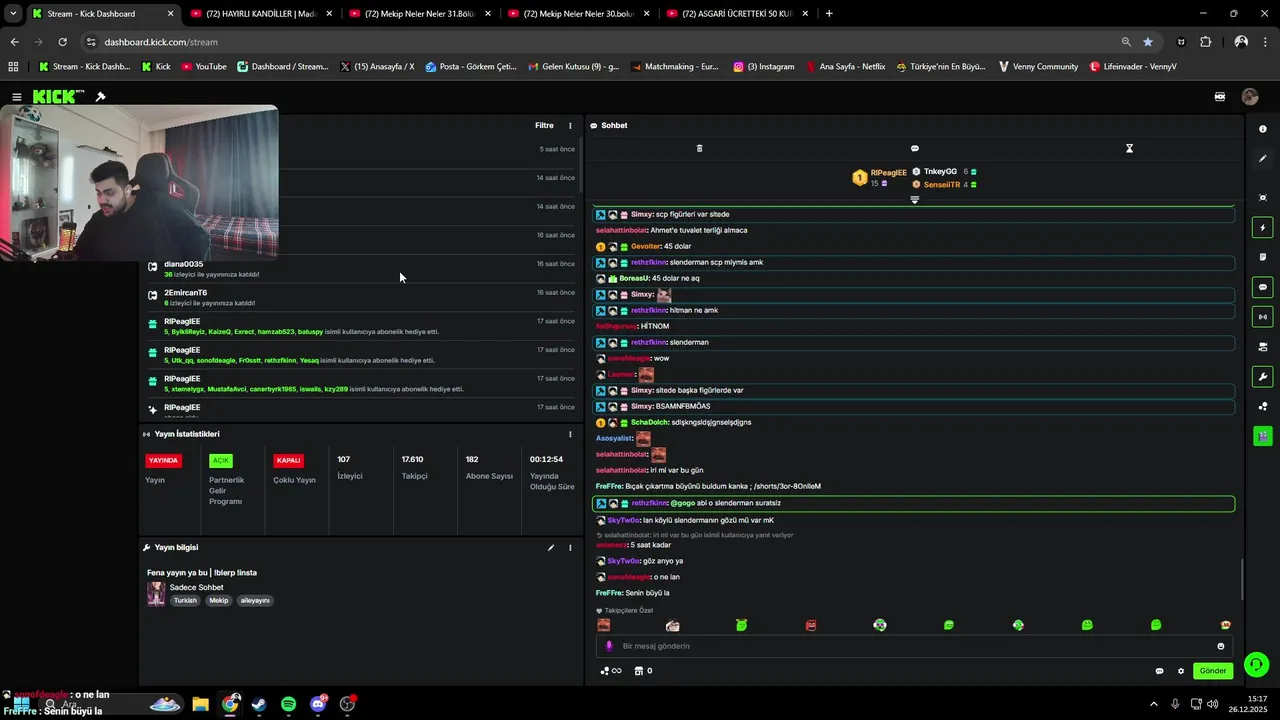Open Chrome three-dot menu
Viewport: 1280px width, 720px height.
1266,42
